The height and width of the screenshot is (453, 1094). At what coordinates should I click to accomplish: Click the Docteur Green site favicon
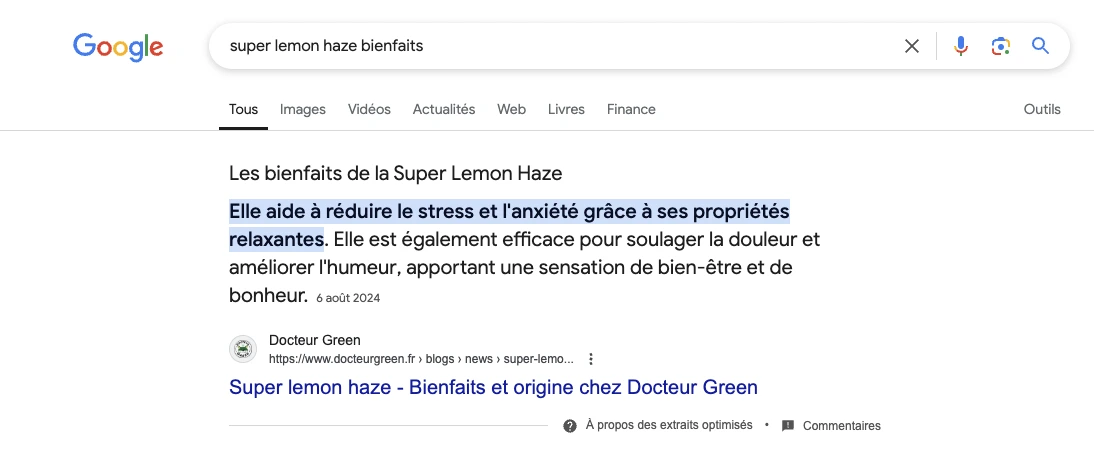243,349
